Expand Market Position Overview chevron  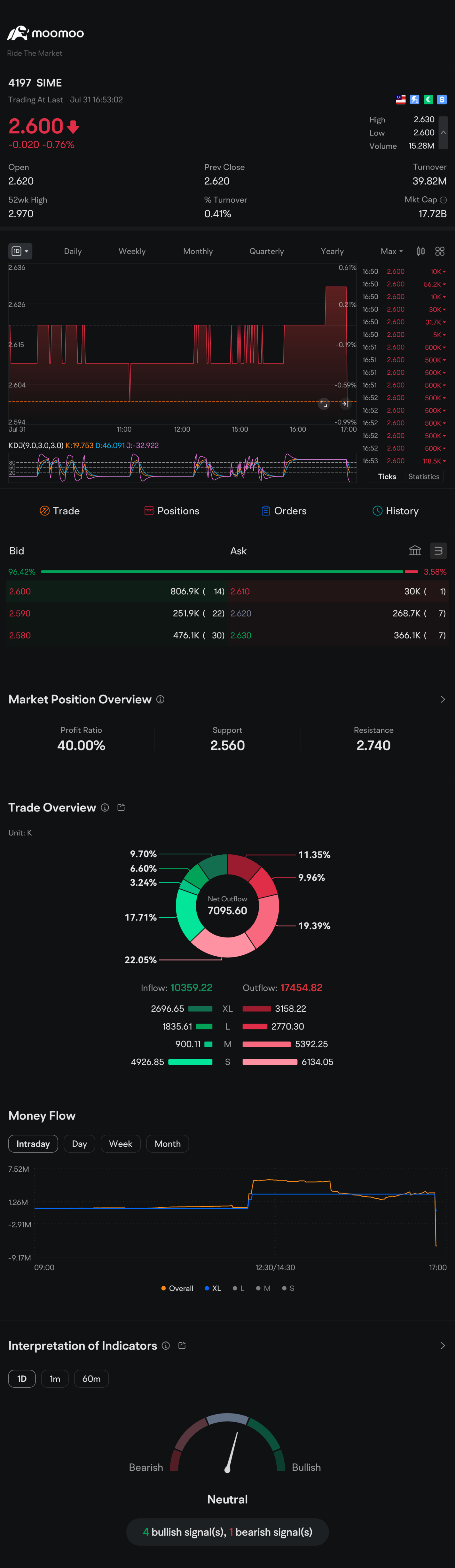click(442, 699)
